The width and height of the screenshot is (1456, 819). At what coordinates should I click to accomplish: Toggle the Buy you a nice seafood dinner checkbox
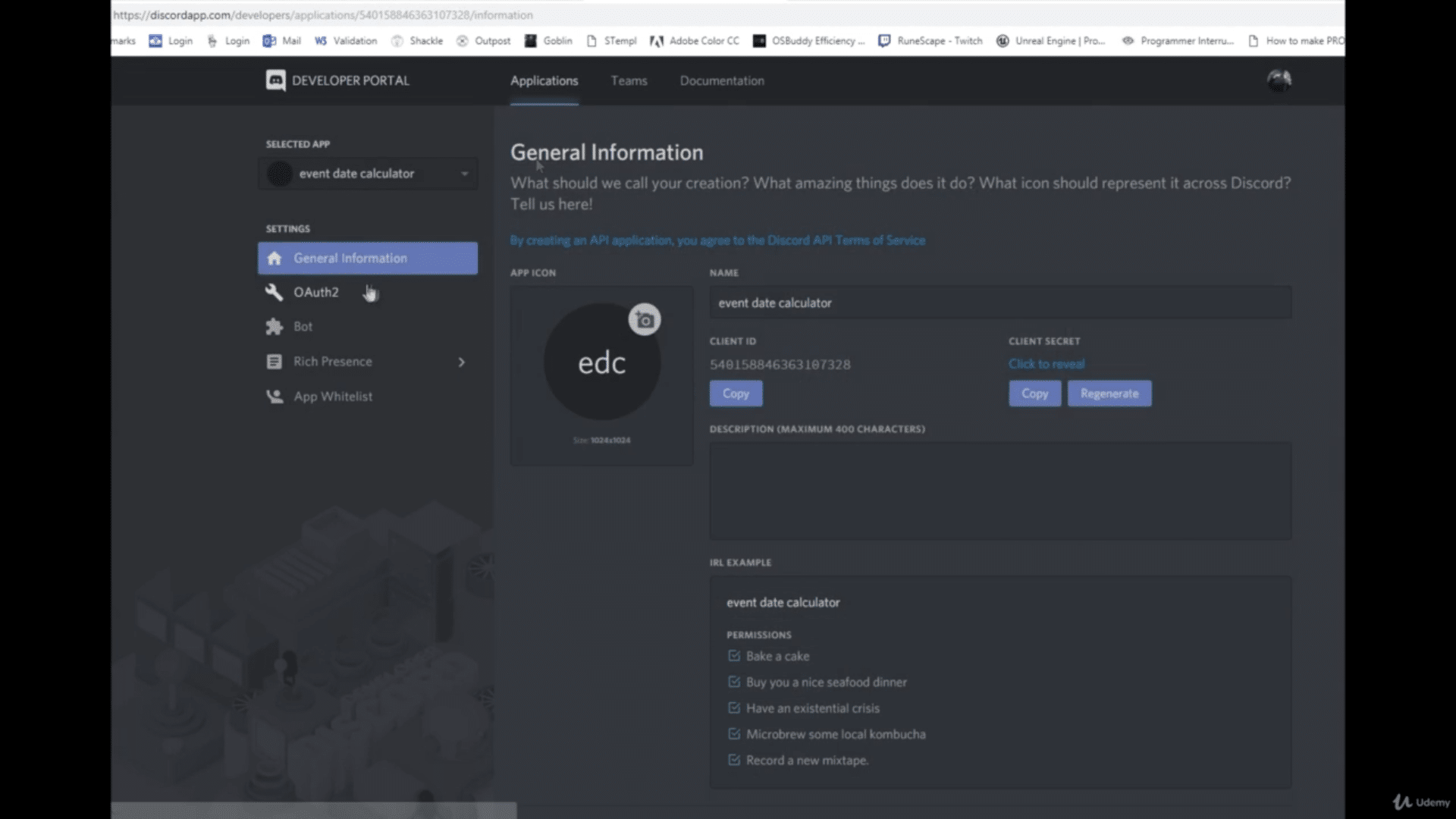(734, 681)
